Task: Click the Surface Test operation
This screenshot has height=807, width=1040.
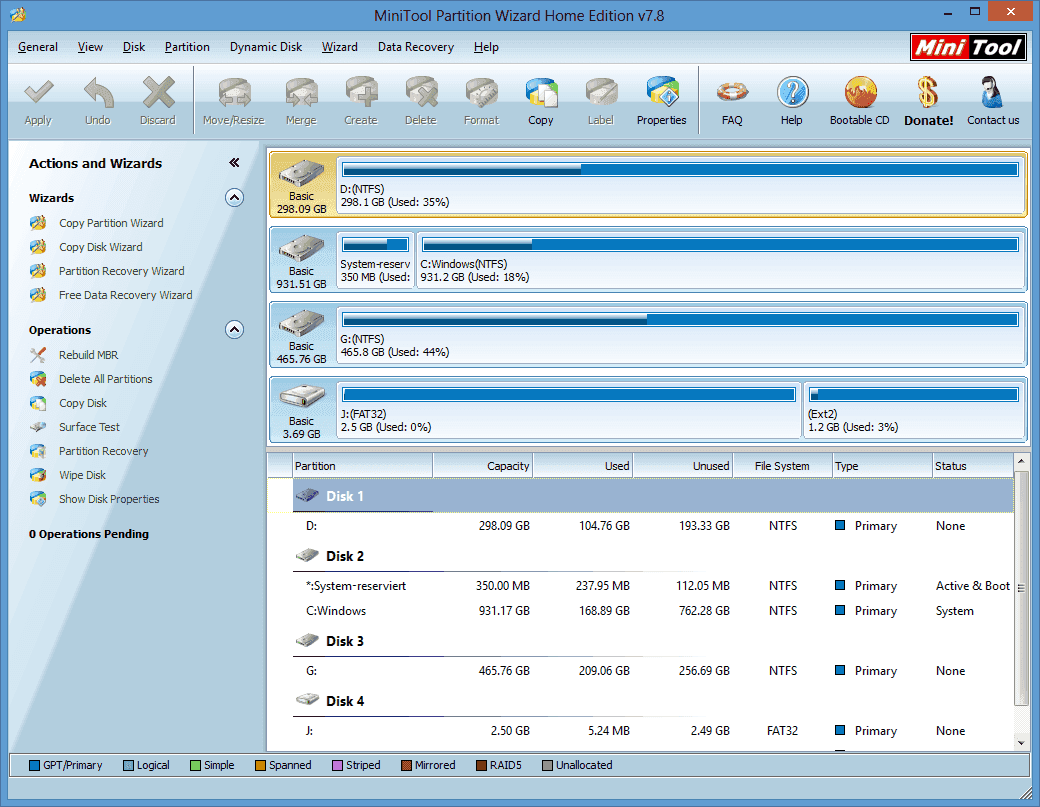Action: 90,427
